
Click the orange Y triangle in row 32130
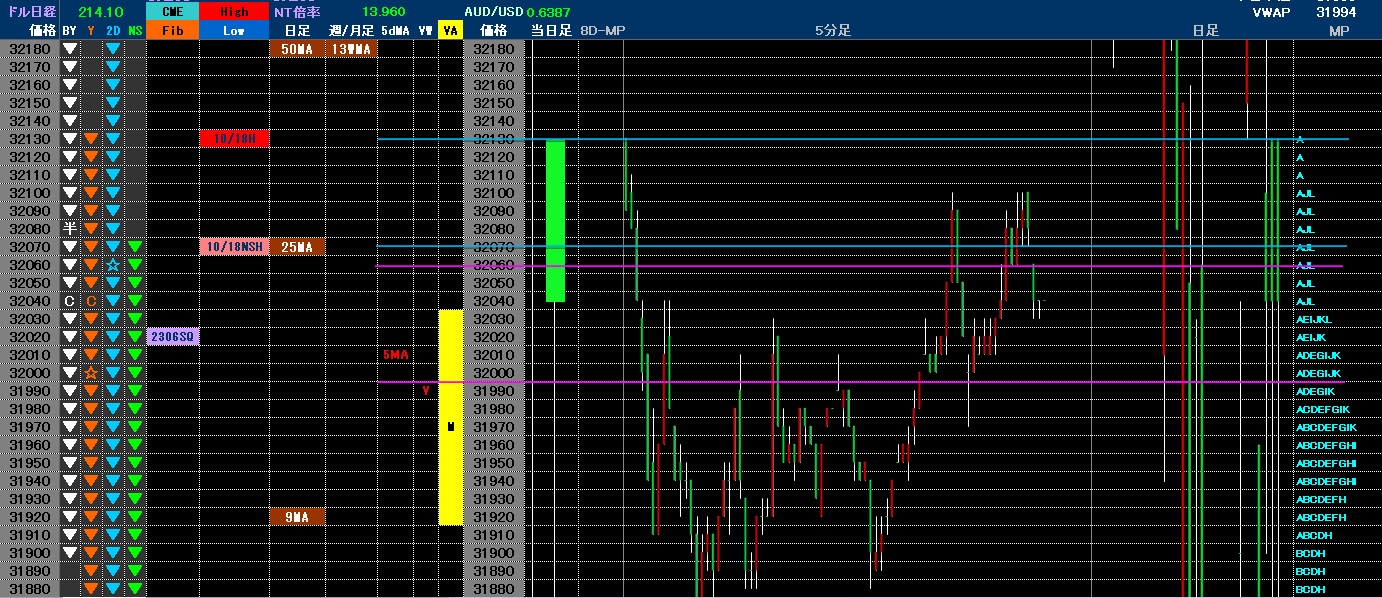coord(91,139)
